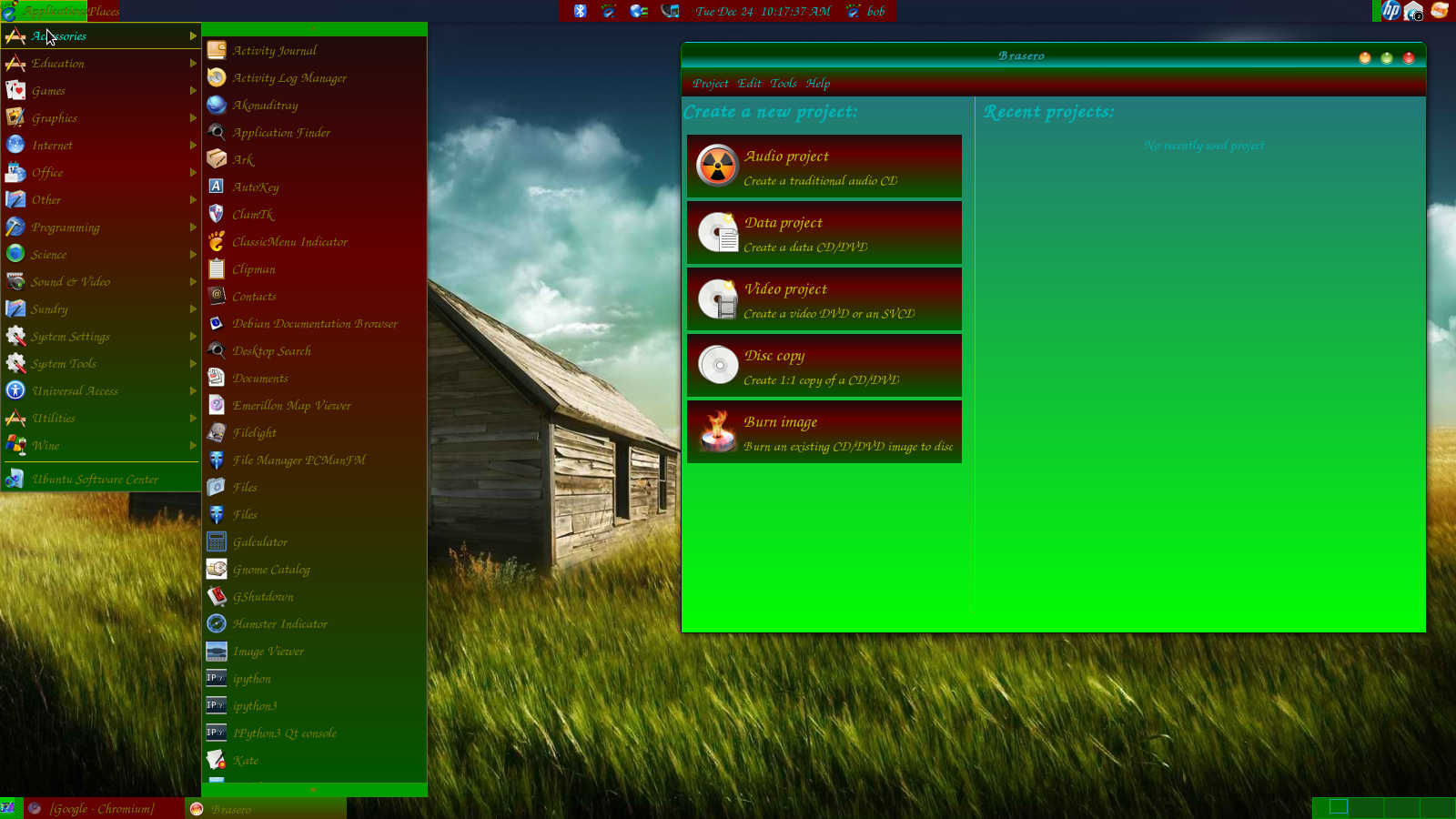The image size is (1456, 819).
Task: Launch Emerillon Map Viewer
Action: pos(314,405)
